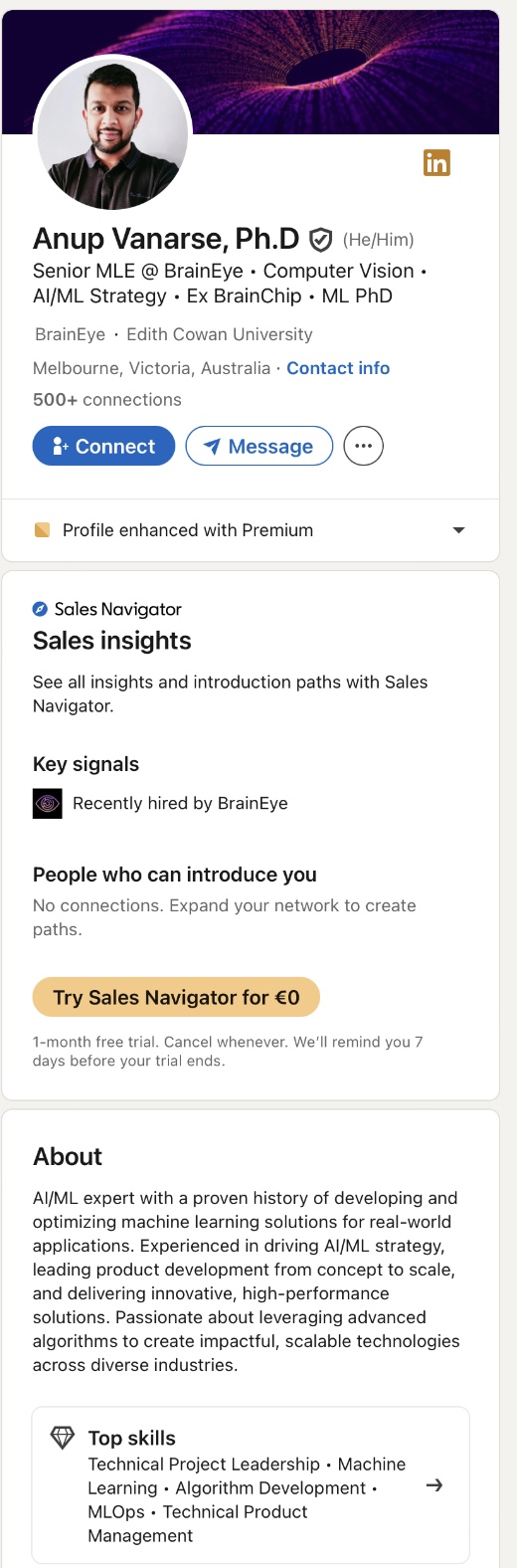Click the verification shield icon beside the name
The height and width of the screenshot is (1568, 517).
pos(320,240)
